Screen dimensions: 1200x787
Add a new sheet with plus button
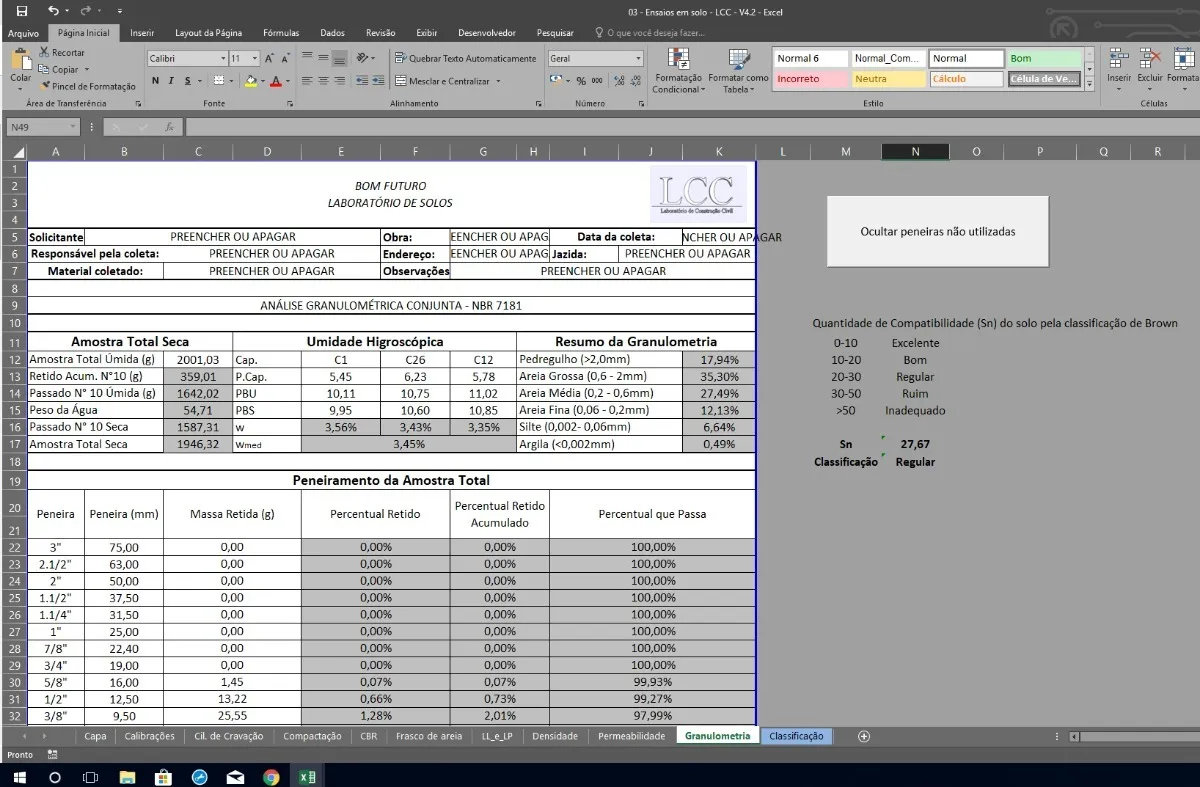(864, 736)
